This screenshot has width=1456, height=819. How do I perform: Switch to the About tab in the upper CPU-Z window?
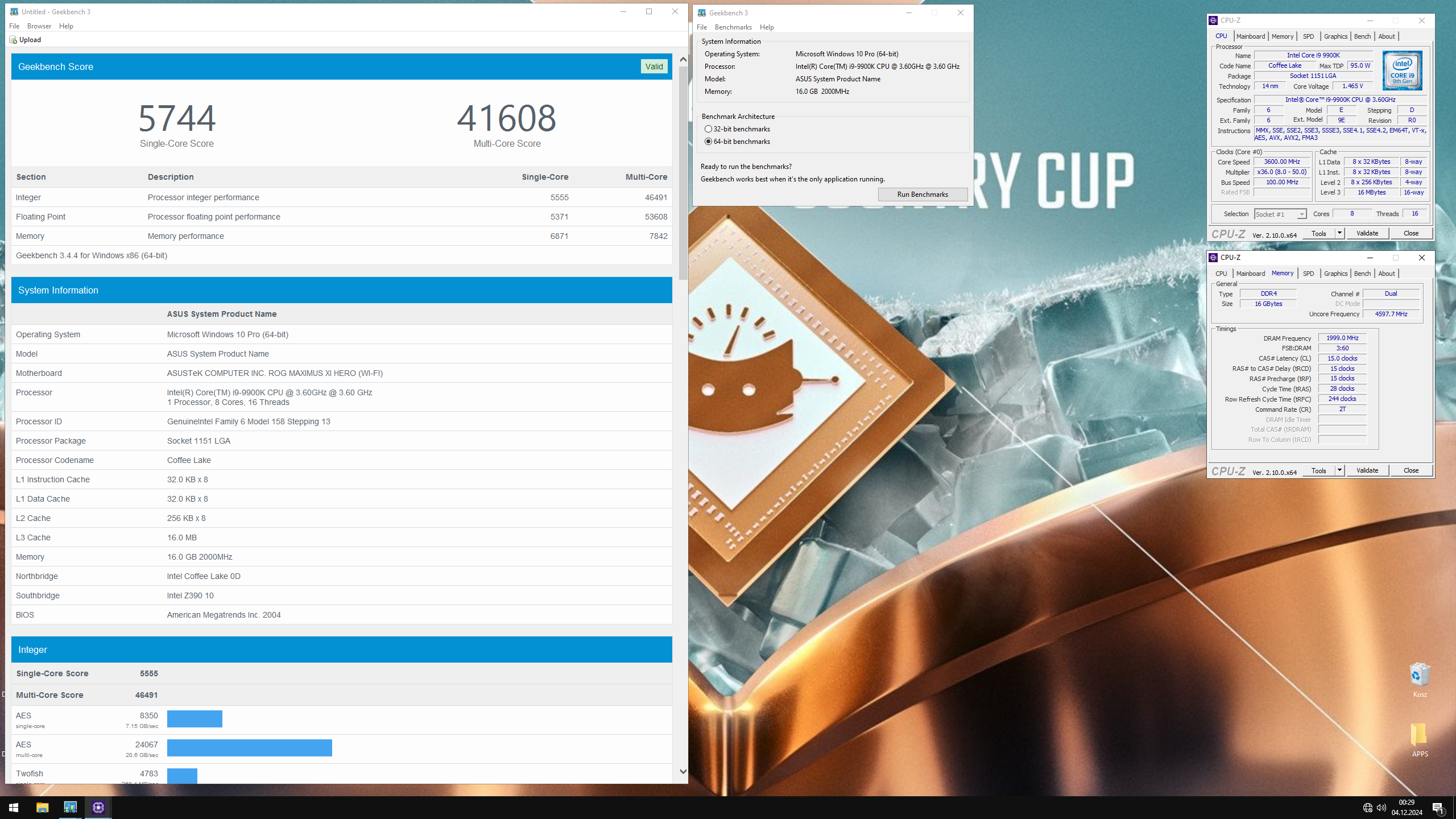(x=1387, y=36)
